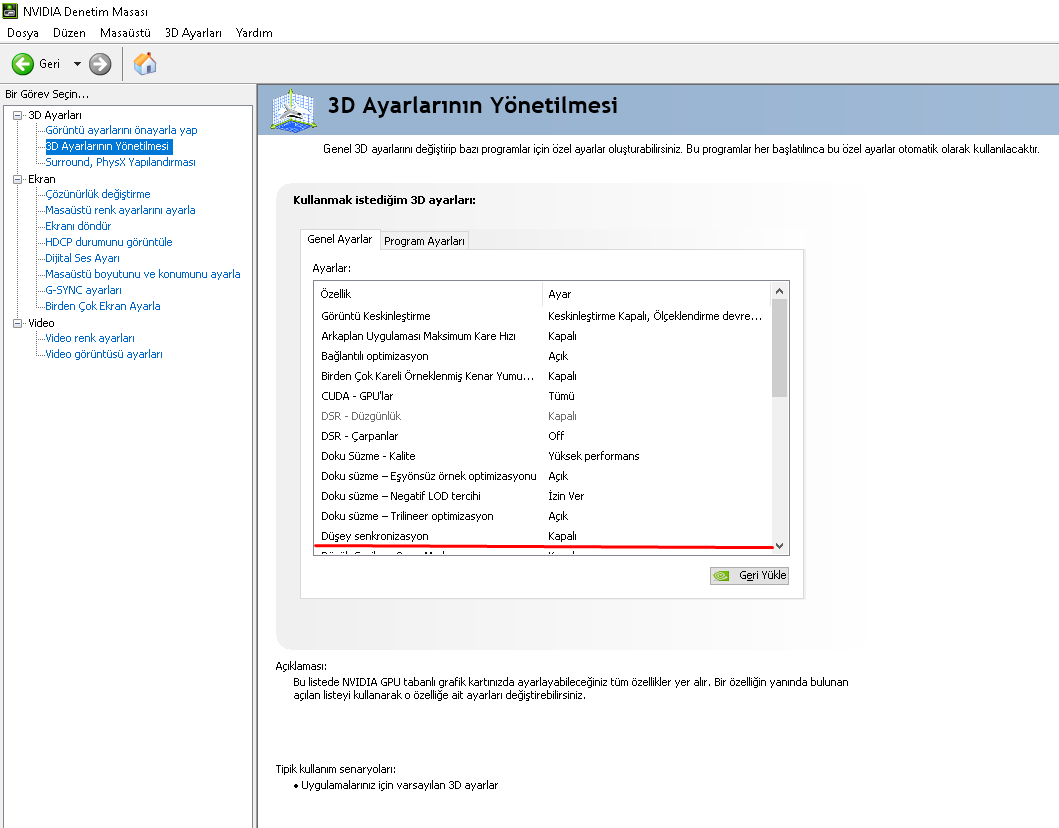Select 3D Ayarlarının Yönetilmesi in tree

coord(107,147)
